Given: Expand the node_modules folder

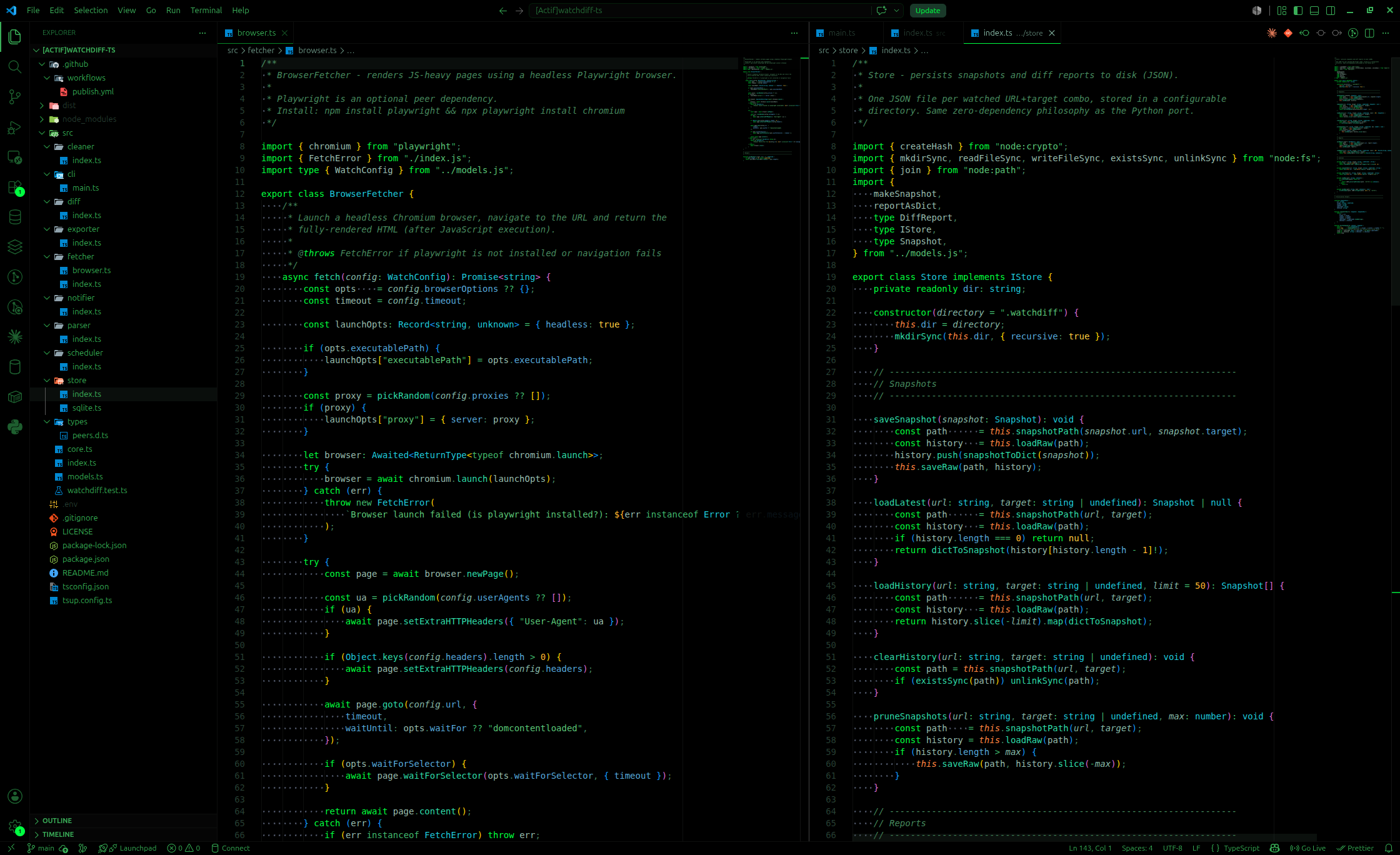Looking at the screenshot, I should pyautogui.click(x=124, y=119).
